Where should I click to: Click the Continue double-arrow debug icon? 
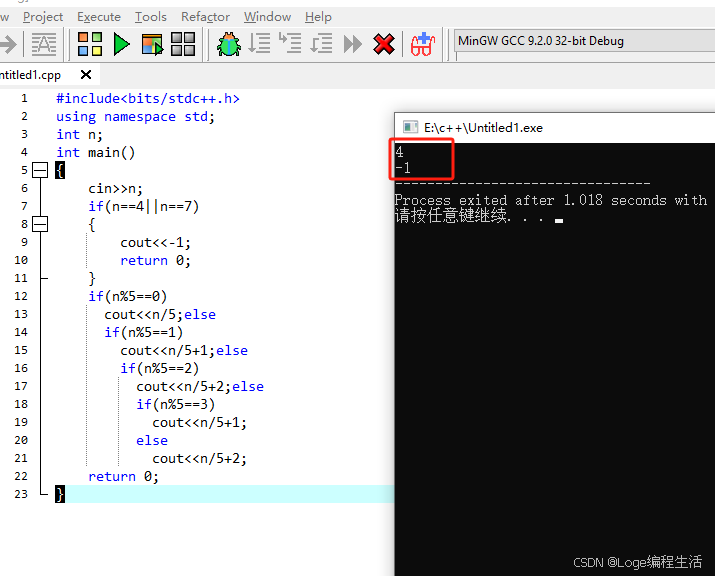pos(352,44)
